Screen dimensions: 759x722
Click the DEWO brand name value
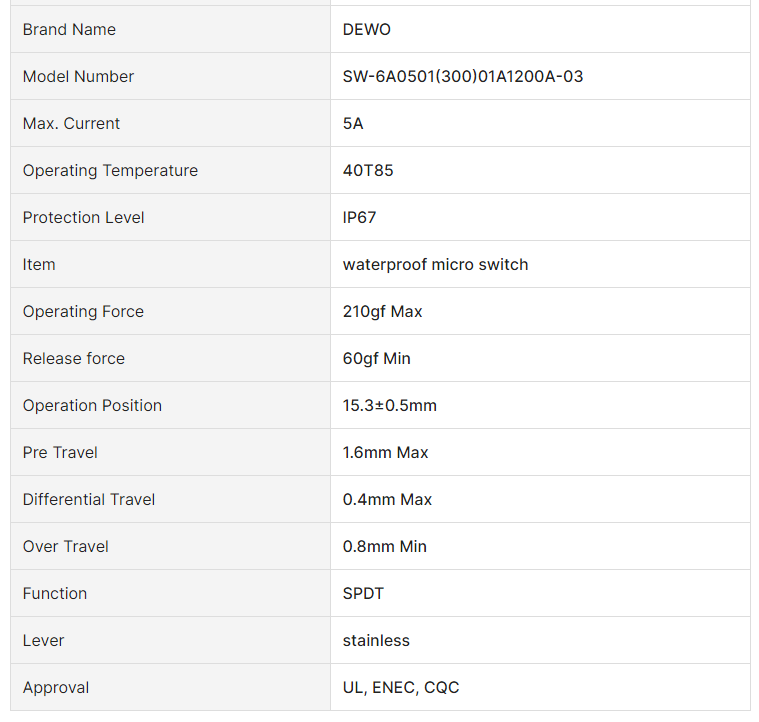366,30
